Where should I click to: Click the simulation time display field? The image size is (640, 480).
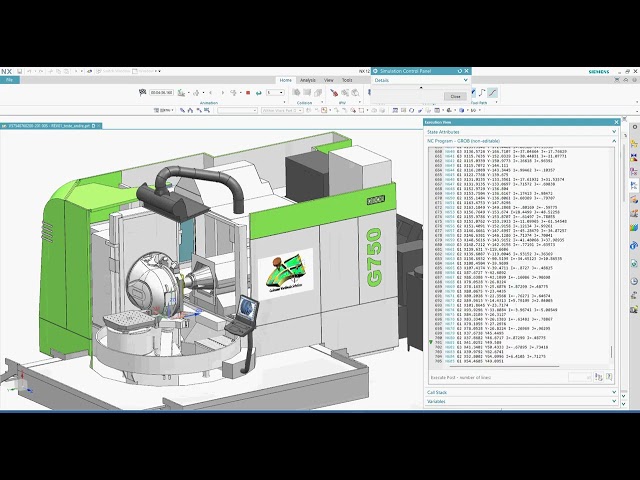[x=161, y=93]
